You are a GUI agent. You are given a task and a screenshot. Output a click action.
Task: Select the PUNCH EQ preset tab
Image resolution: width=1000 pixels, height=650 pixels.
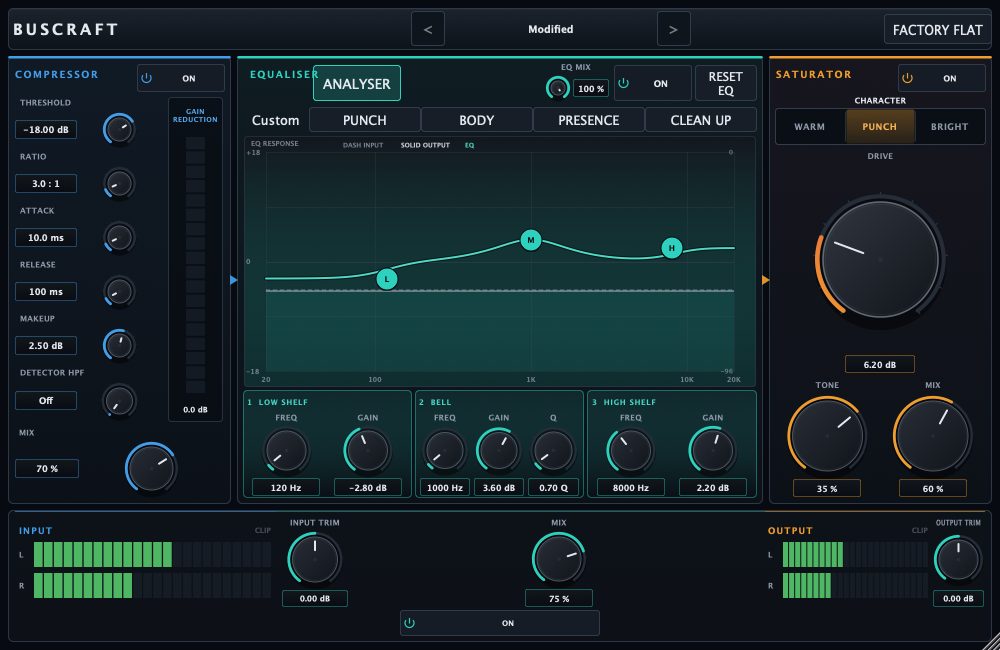[365, 121]
